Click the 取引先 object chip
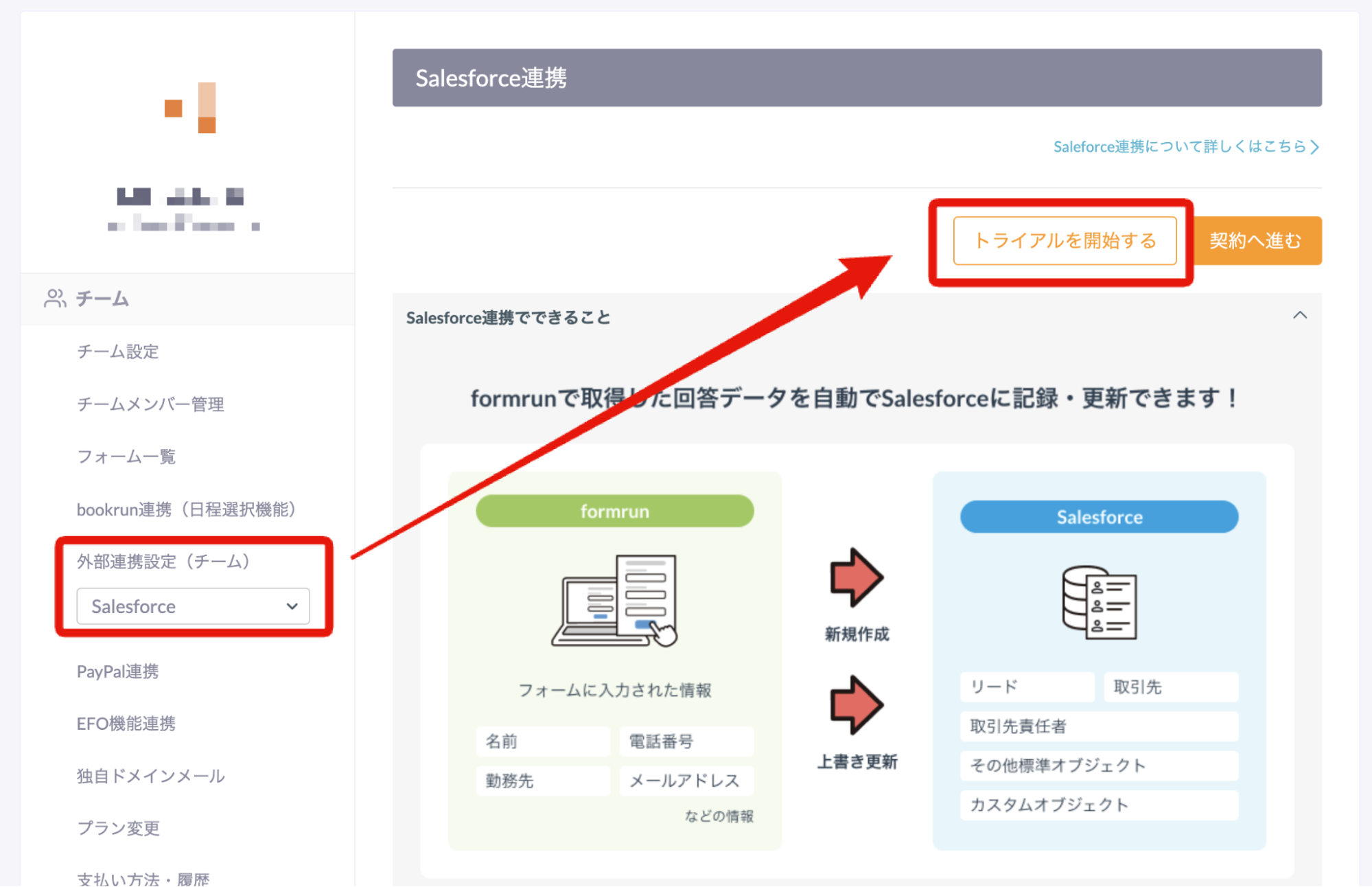The image size is (1372, 887). click(x=1171, y=687)
